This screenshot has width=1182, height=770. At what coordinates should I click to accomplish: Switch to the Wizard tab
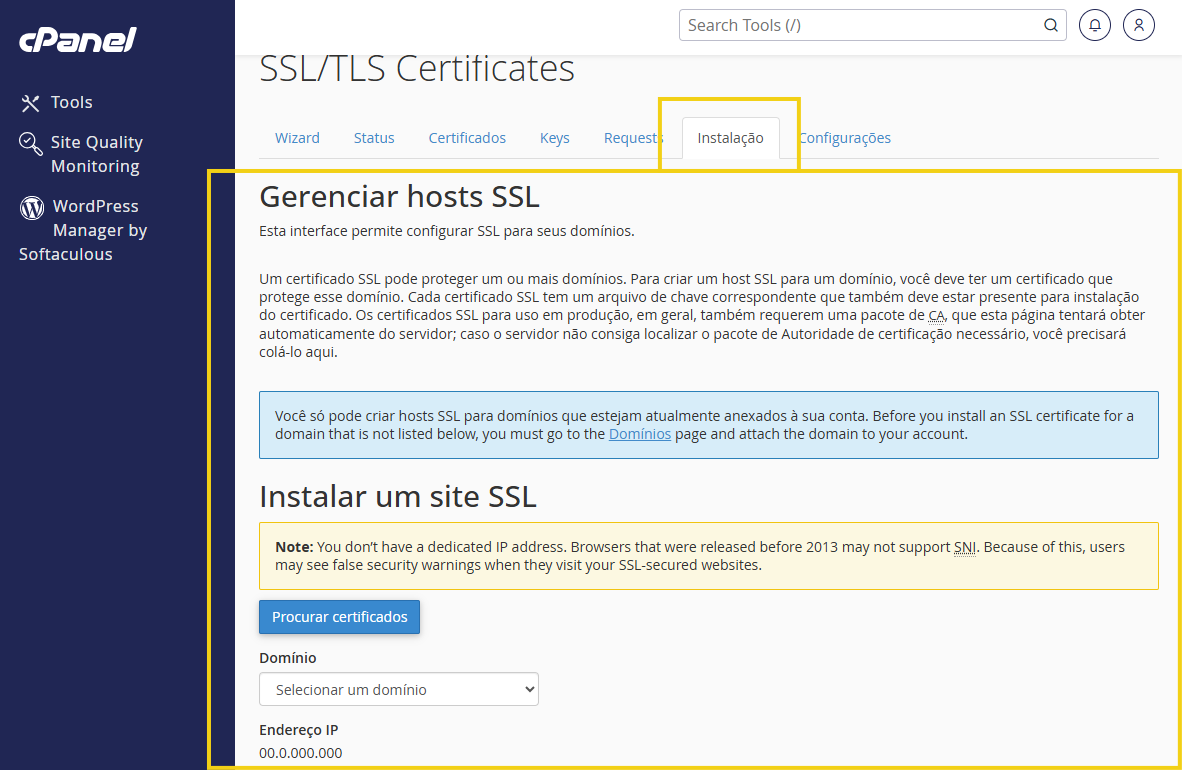(297, 138)
